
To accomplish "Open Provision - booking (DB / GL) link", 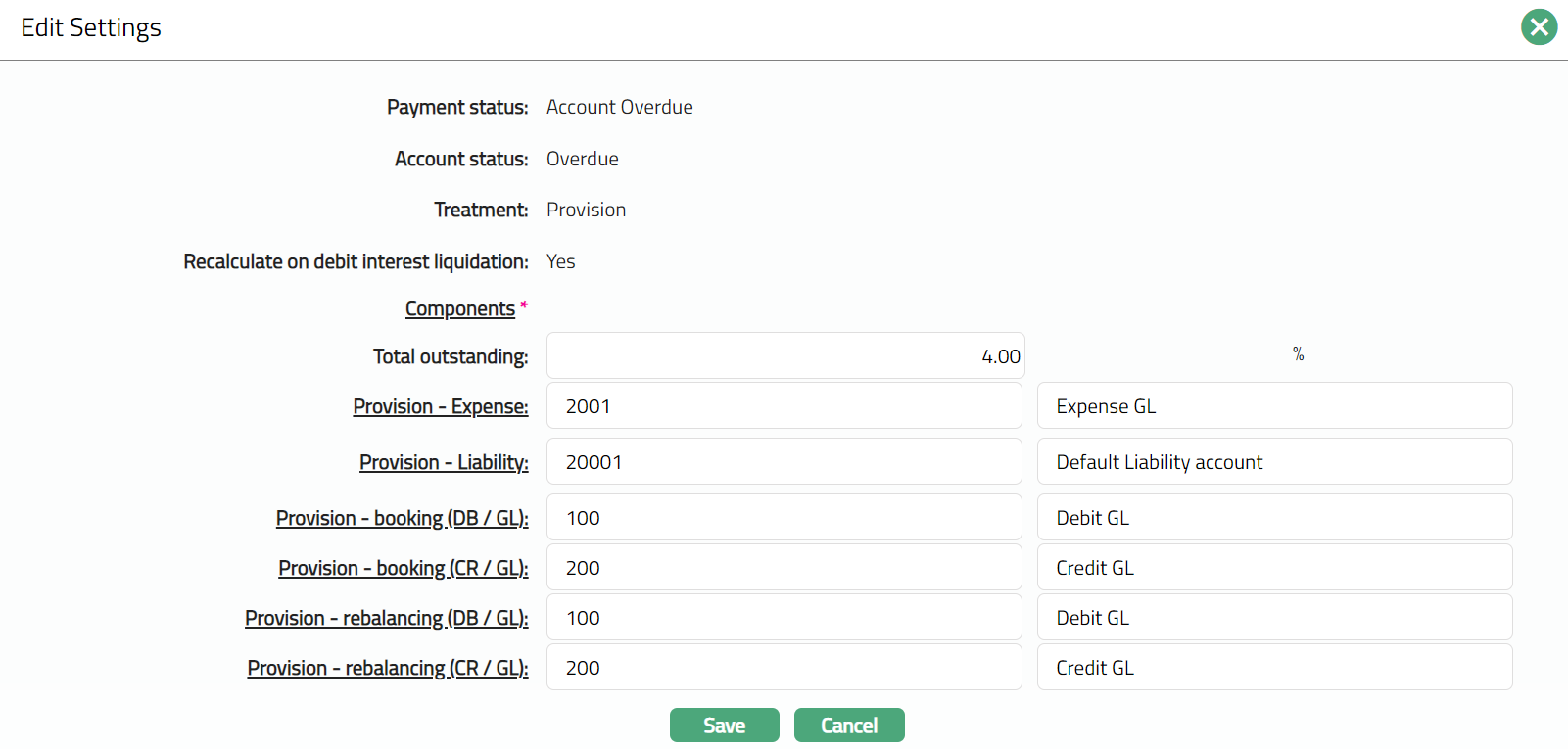I will point(403,518).
